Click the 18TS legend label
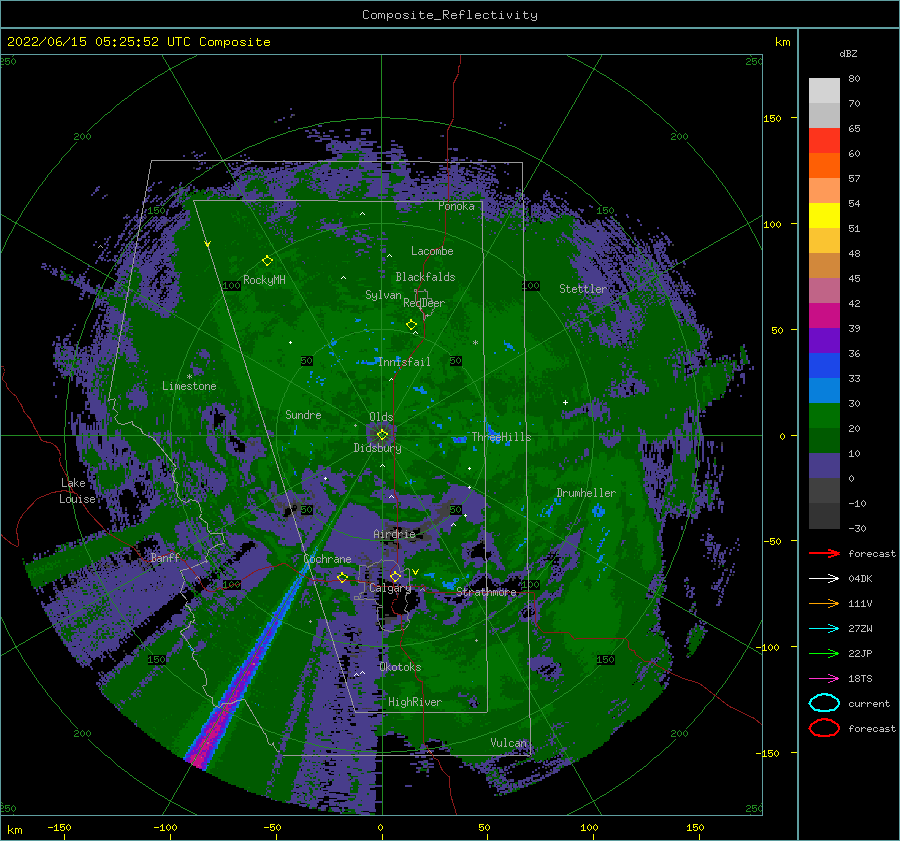900x841 pixels. [x=860, y=679]
